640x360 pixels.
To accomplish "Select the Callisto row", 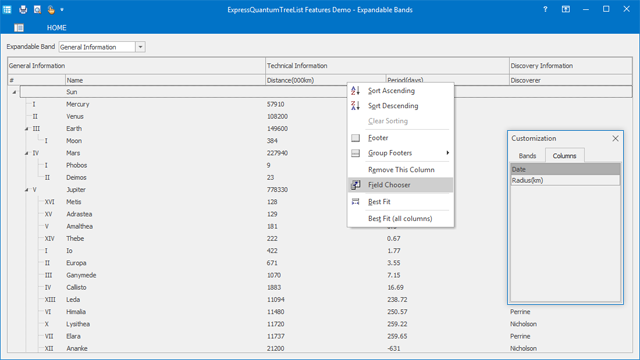I will (x=320, y=288).
